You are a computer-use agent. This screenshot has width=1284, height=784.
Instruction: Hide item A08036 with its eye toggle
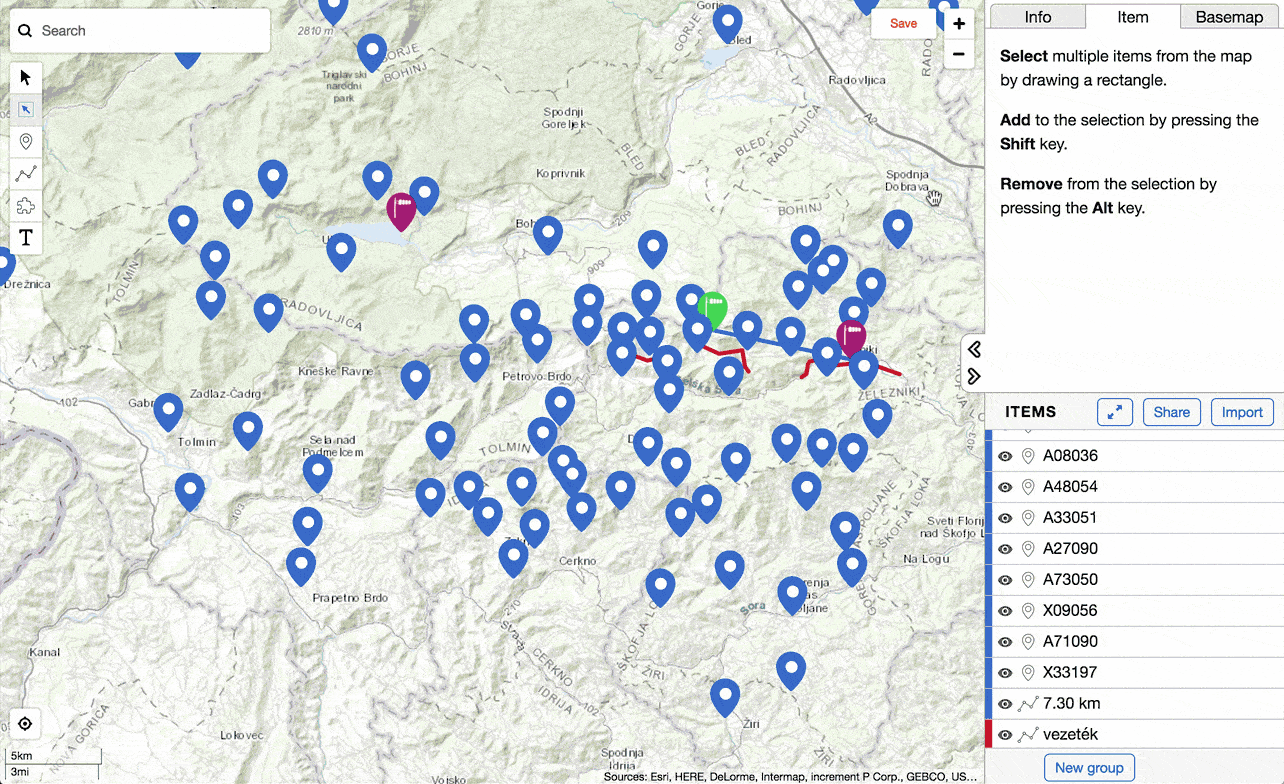coord(1005,455)
